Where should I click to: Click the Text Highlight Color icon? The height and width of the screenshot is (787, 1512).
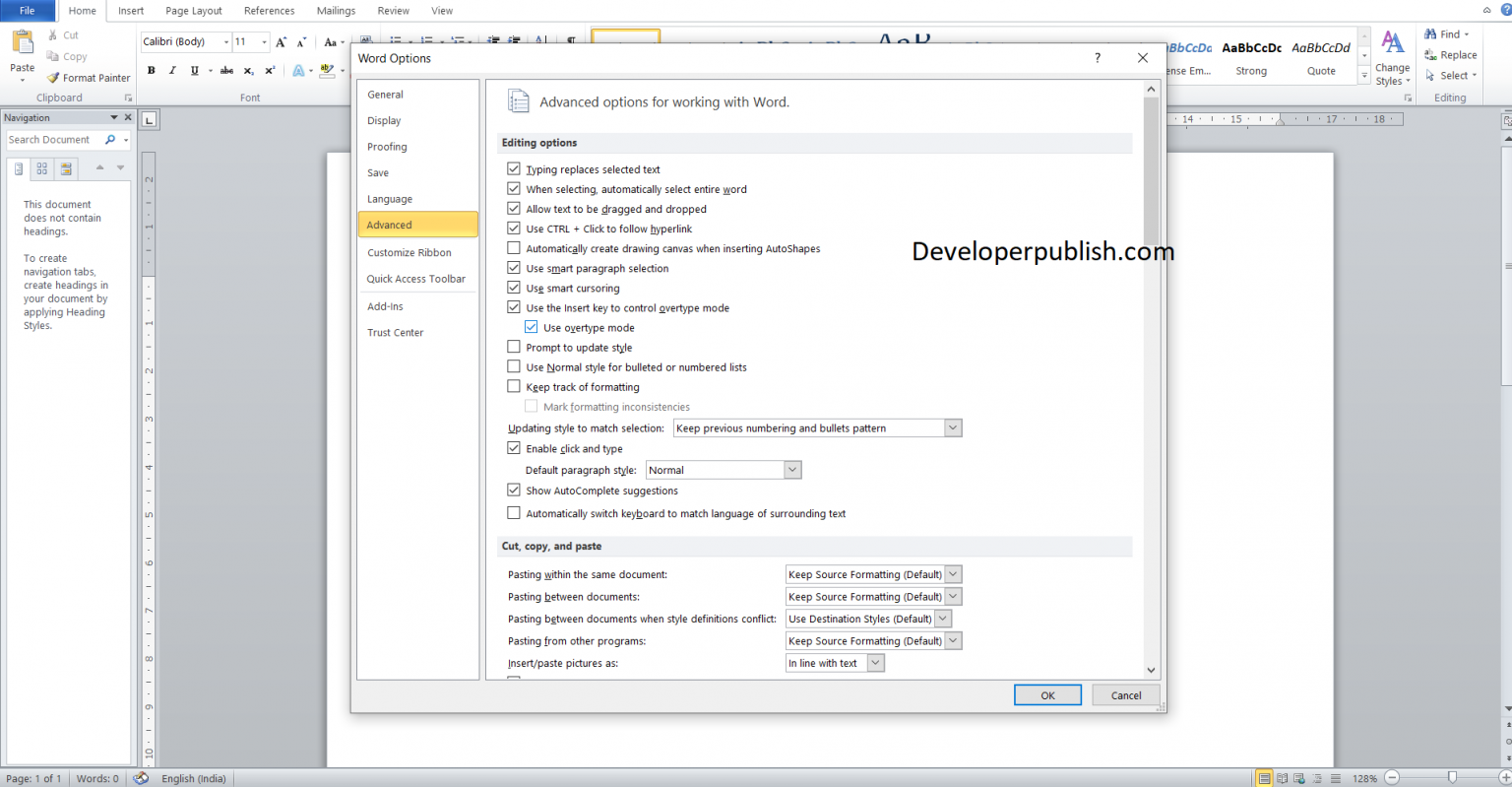(x=326, y=70)
